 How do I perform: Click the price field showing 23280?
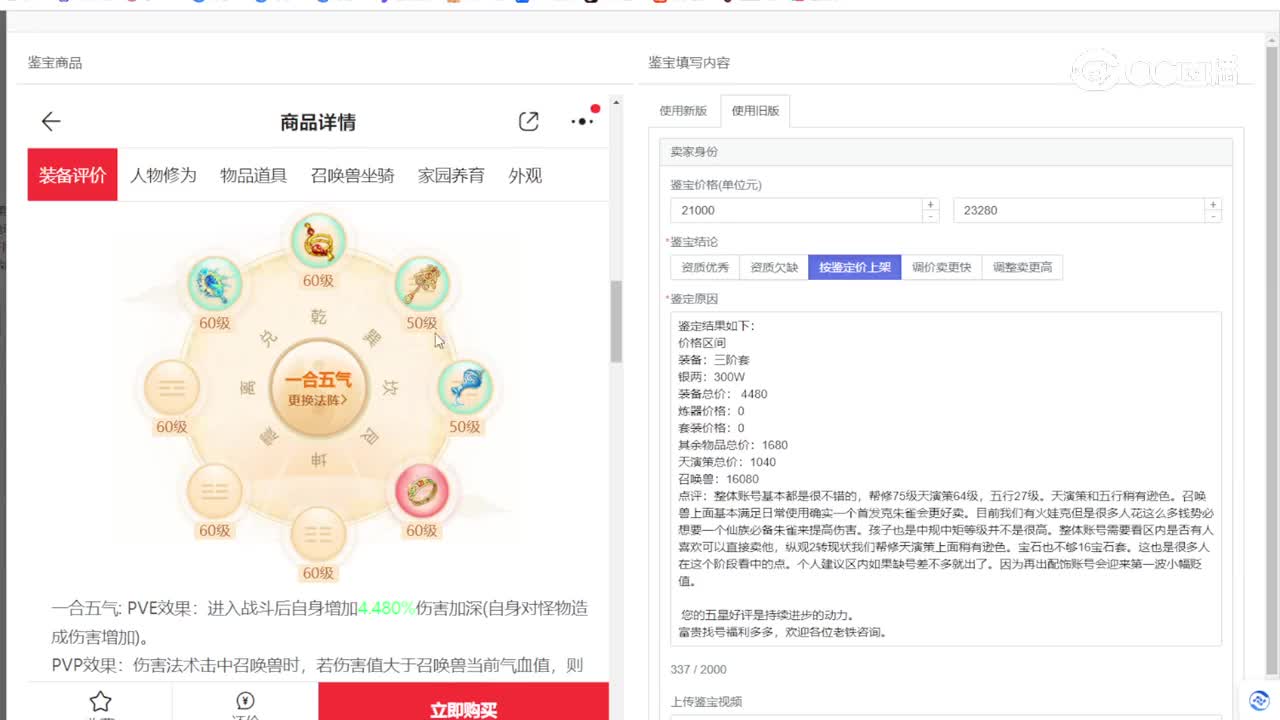pyautogui.click(x=1078, y=210)
